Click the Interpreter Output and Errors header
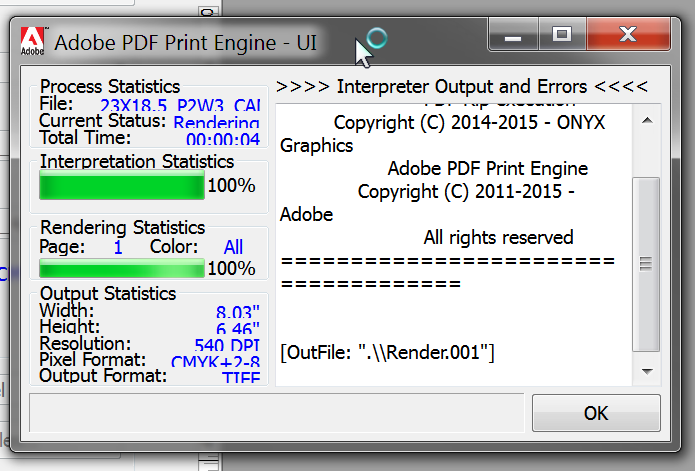This screenshot has height=471, width=695. (462, 86)
